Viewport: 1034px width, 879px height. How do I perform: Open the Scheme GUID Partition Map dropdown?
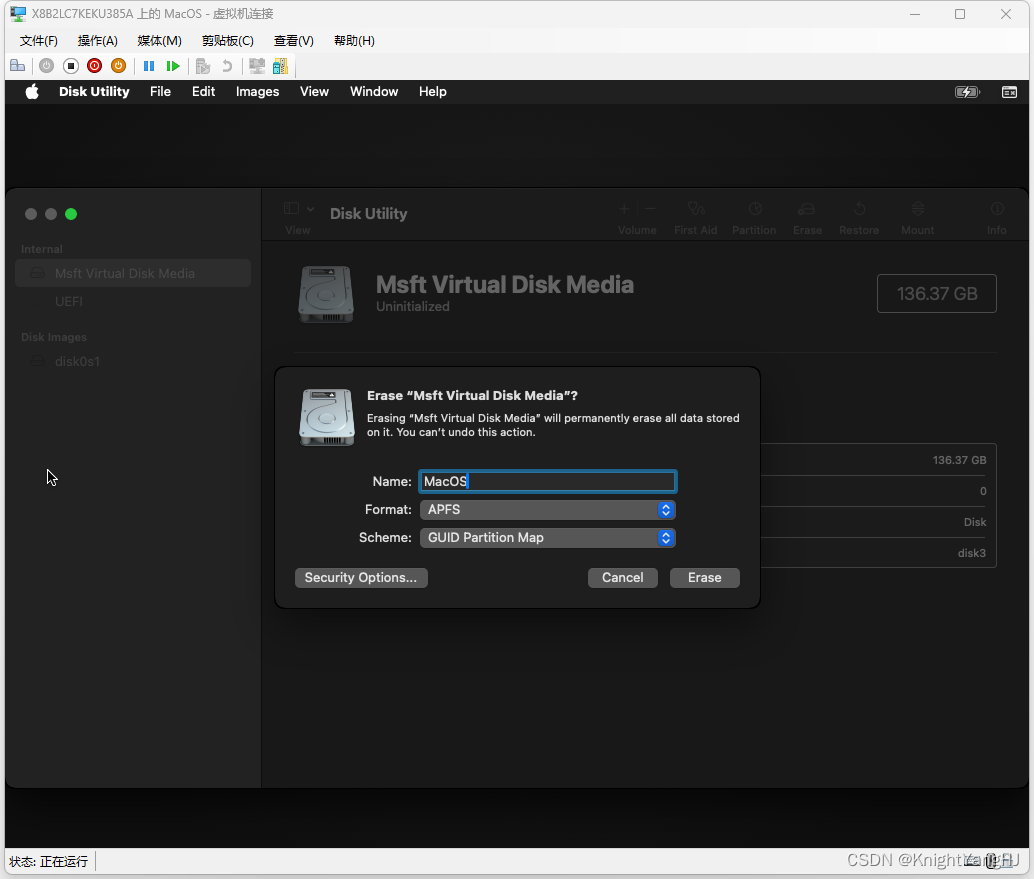[547, 537]
